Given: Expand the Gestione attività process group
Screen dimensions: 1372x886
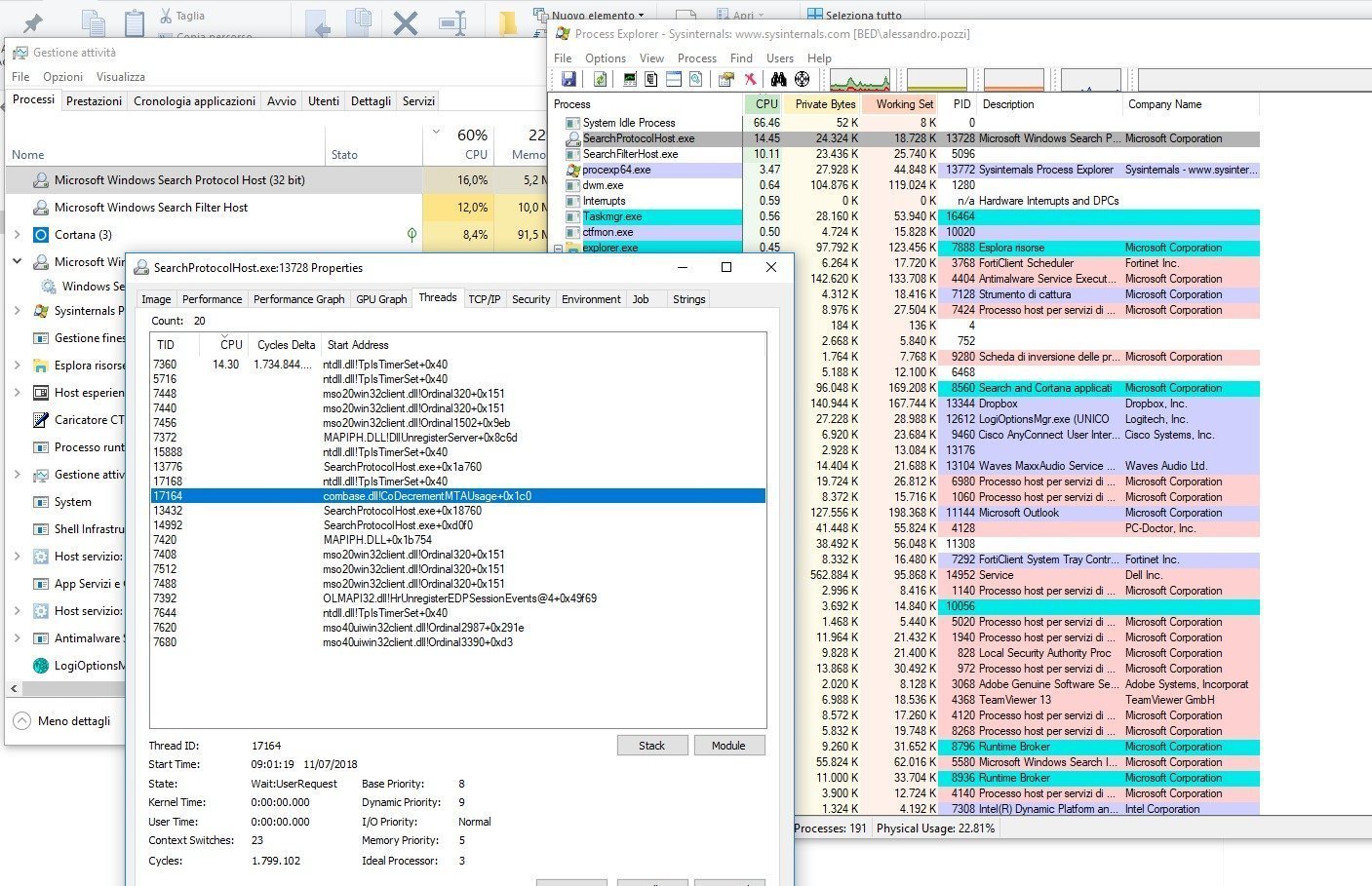Looking at the screenshot, I should coord(17,475).
